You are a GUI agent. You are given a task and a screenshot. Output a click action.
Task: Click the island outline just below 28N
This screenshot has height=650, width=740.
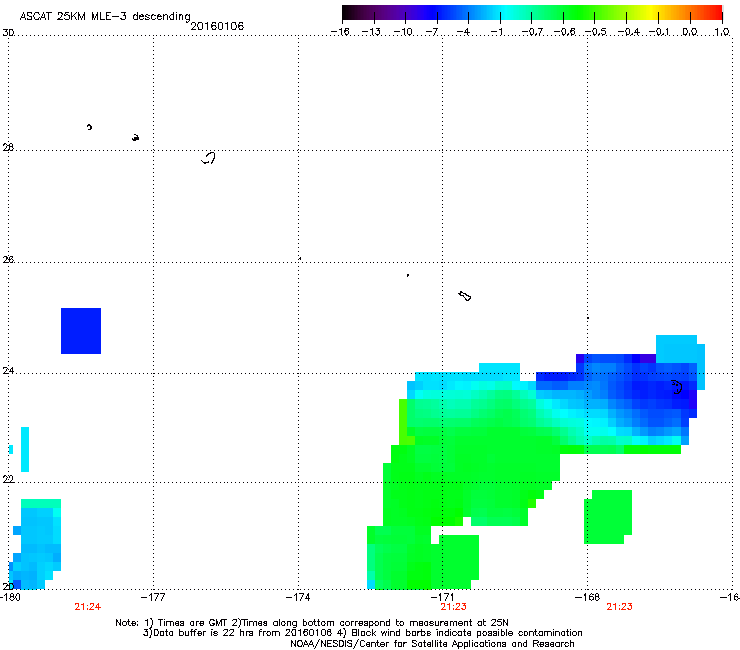pyautogui.click(x=208, y=158)
